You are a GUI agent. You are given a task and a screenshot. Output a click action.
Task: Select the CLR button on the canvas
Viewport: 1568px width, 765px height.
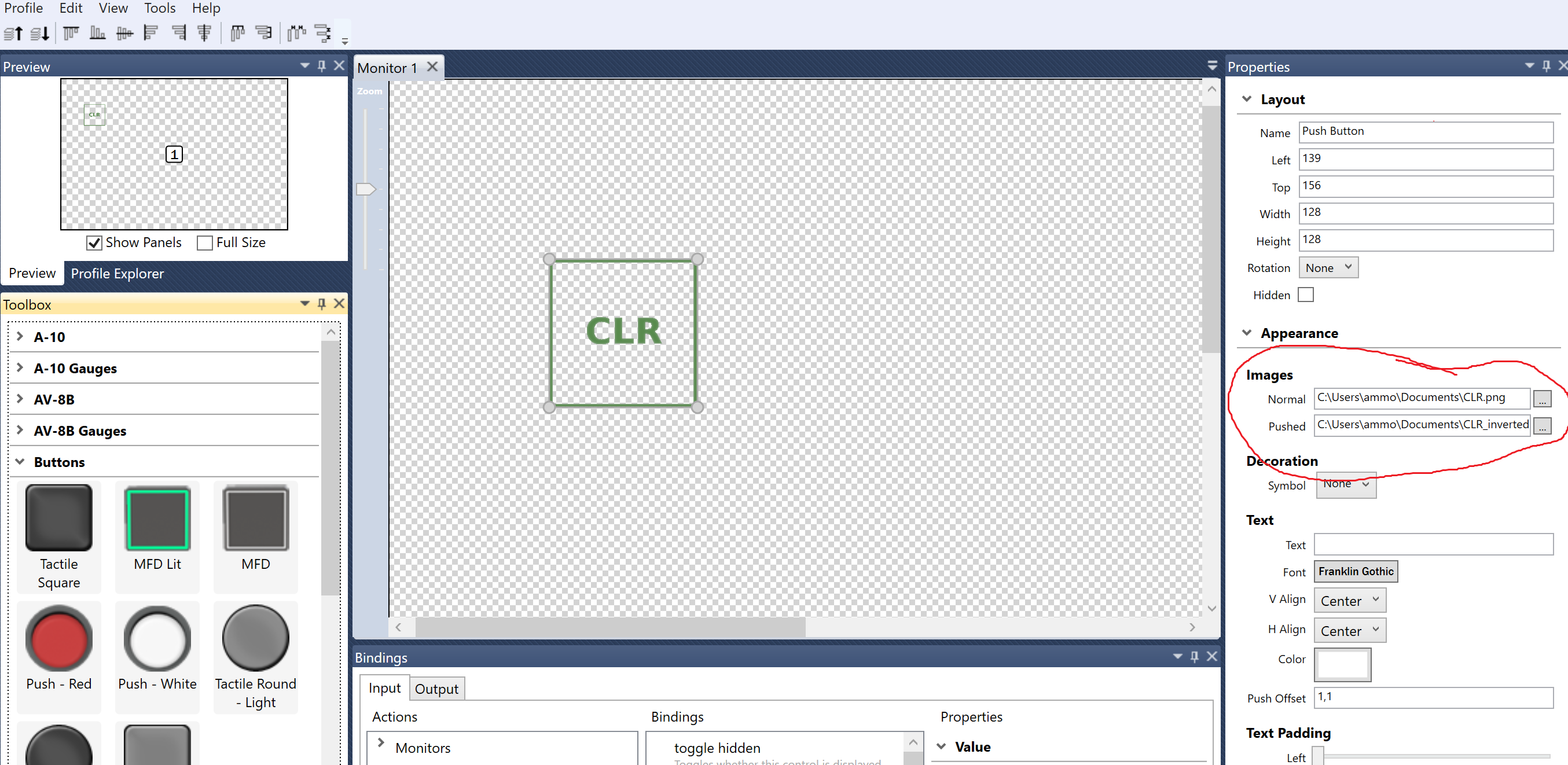[623, 332]
